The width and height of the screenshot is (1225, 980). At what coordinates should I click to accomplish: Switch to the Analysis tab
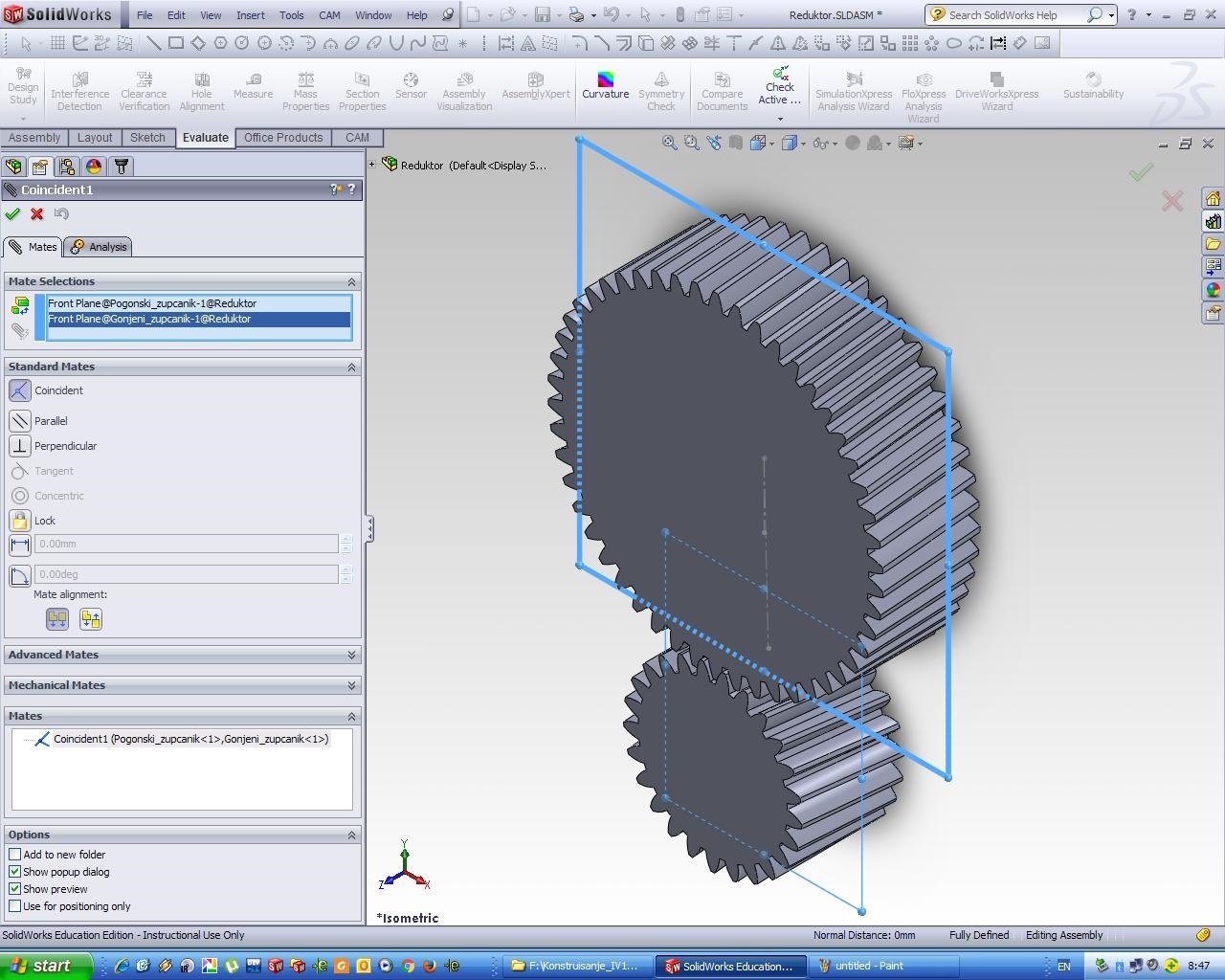pos(99,247)
